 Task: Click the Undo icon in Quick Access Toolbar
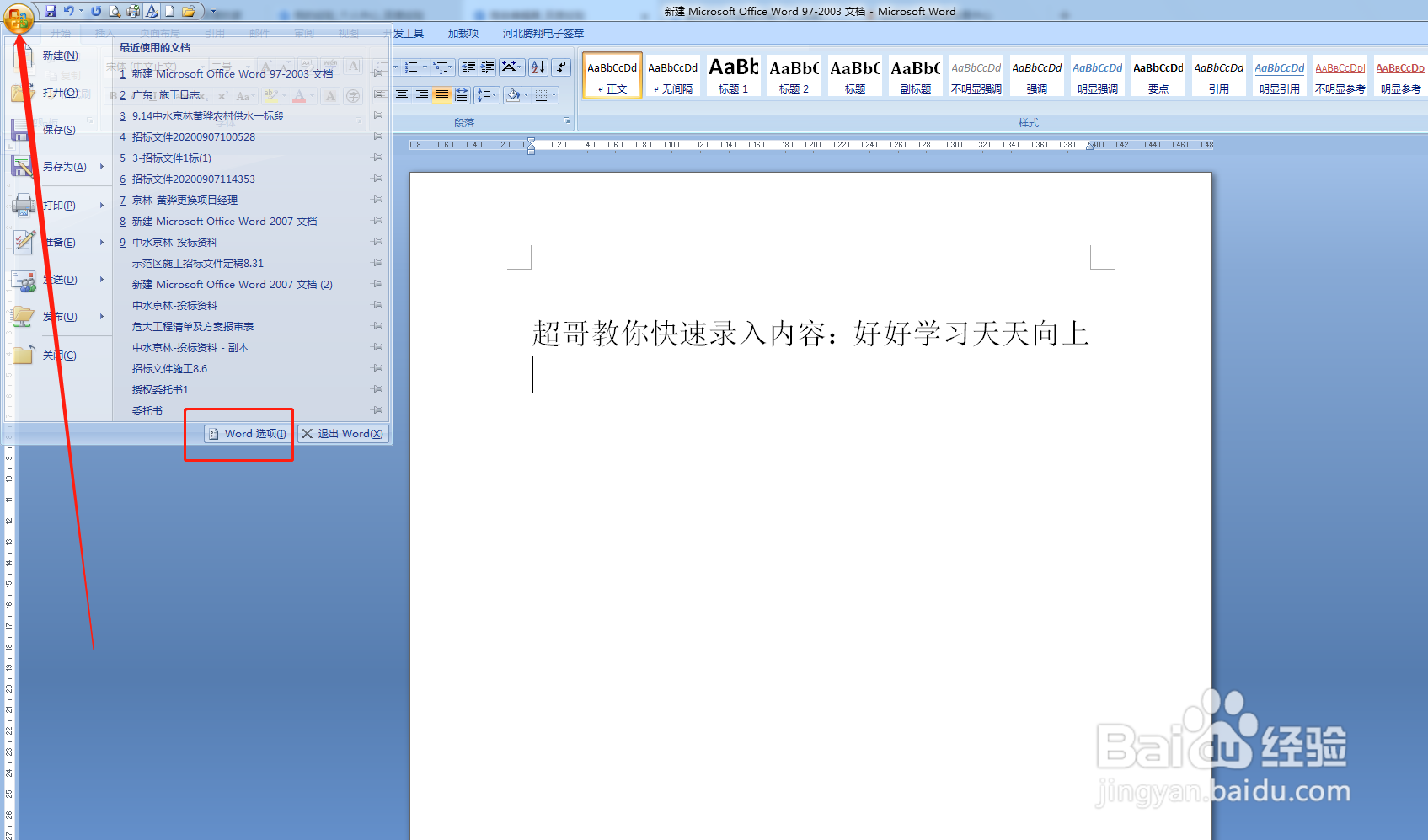(69, 11)
